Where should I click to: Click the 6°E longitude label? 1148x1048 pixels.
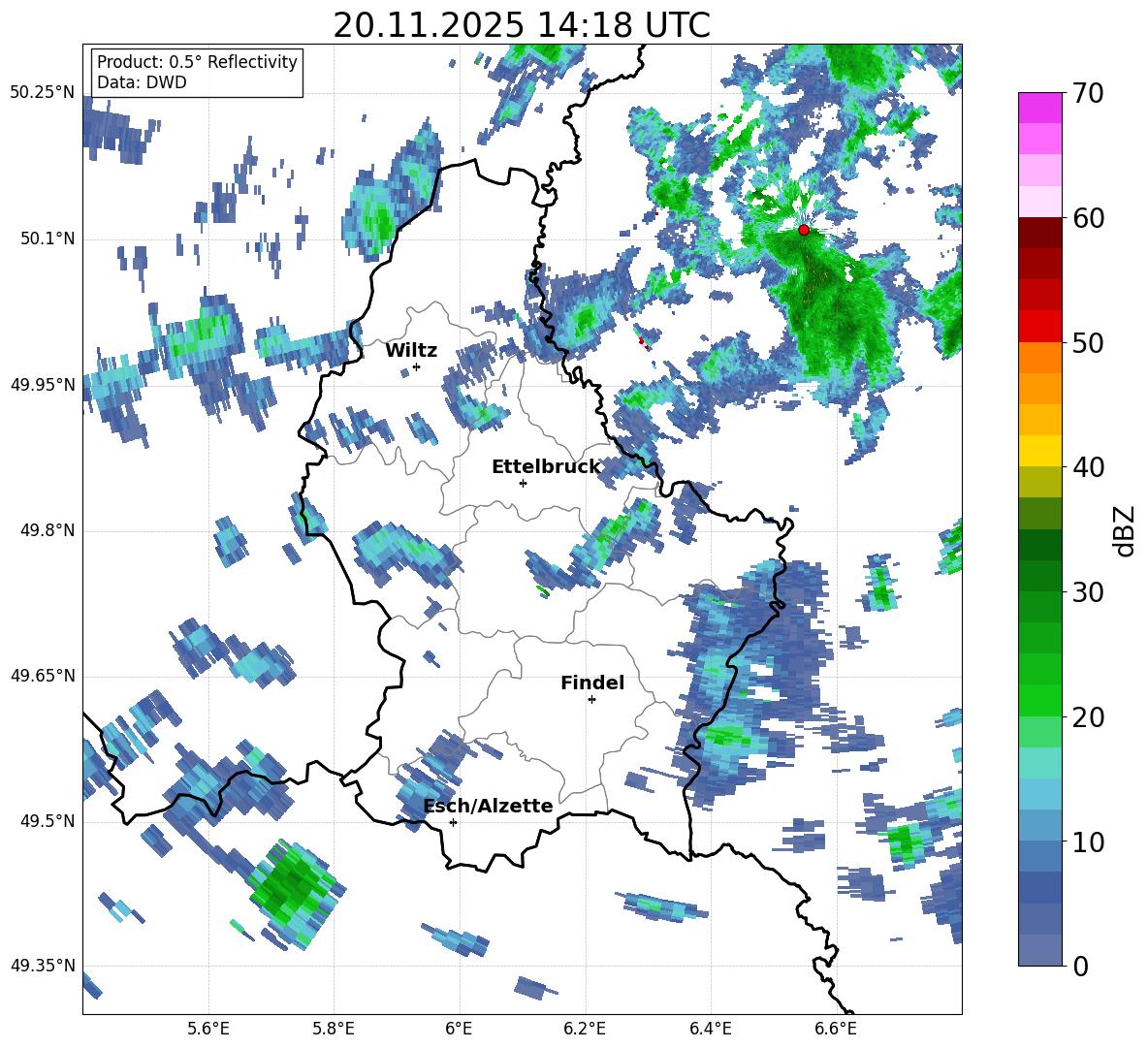pyautogui.click(x=459, y=1029)
